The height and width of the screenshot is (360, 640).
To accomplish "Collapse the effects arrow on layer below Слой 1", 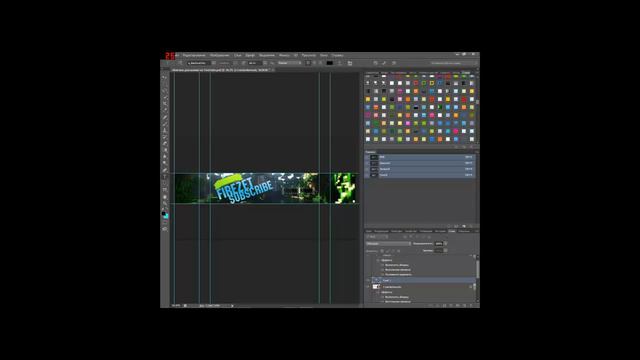I will click(475, 287).
